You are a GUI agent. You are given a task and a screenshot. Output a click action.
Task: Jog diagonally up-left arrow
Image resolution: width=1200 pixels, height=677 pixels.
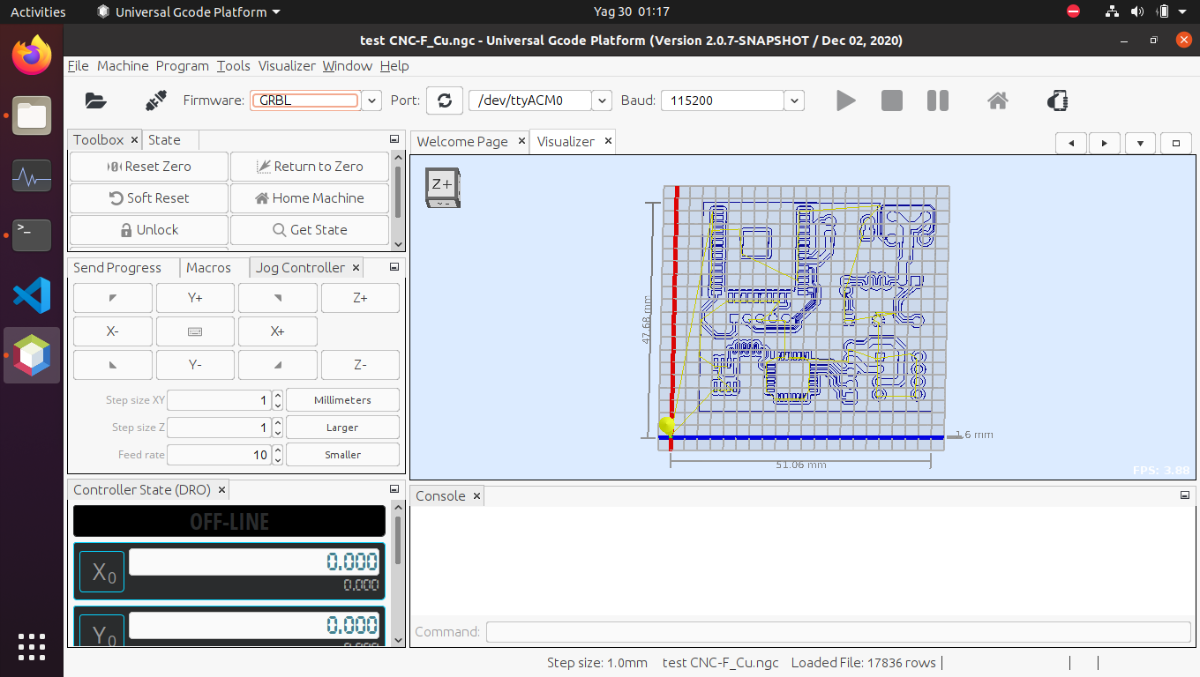113,298
